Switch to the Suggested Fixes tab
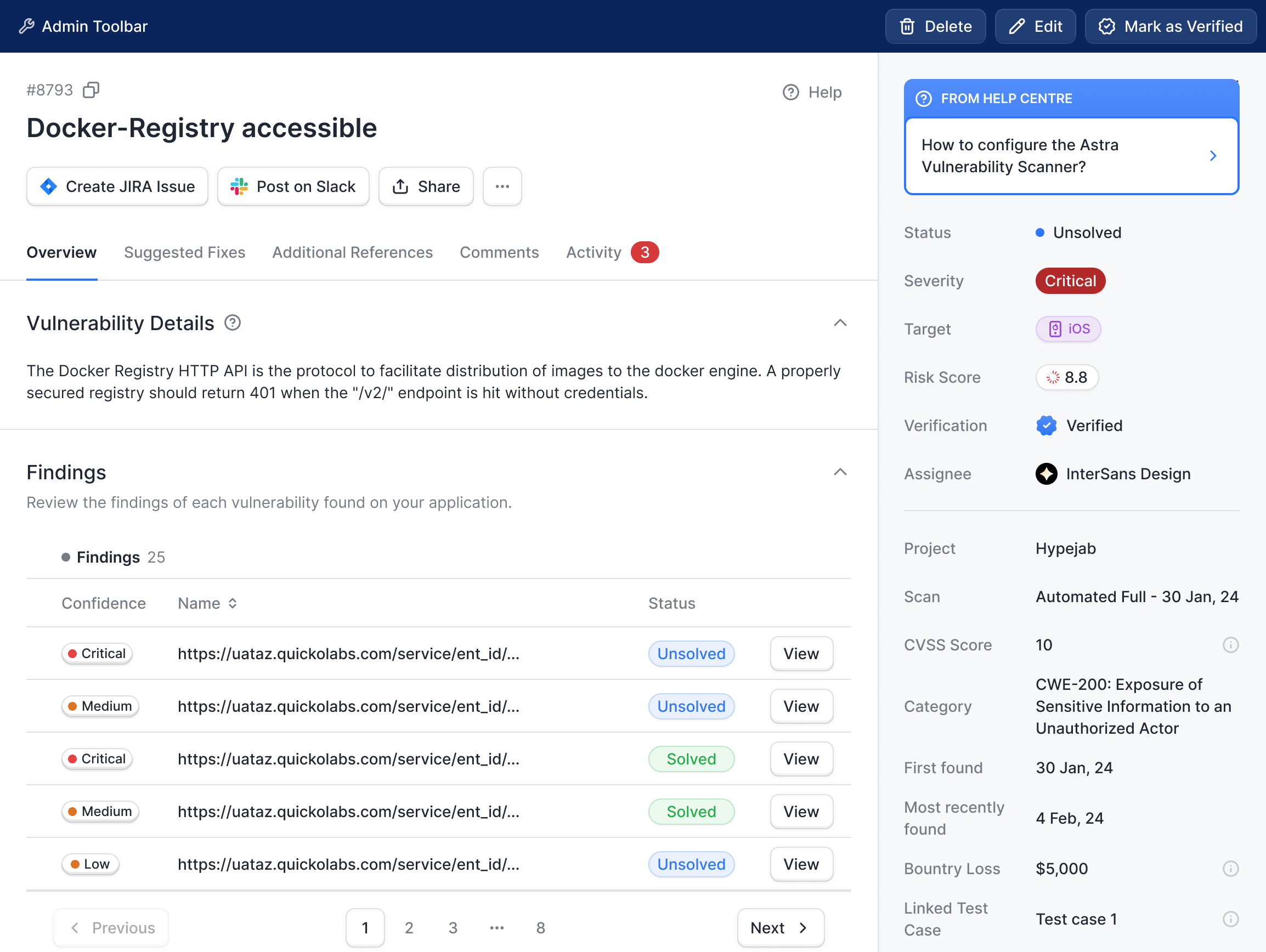Image resolution: width=1266 pixels, height=952 pixels. [x=184, y=252]
